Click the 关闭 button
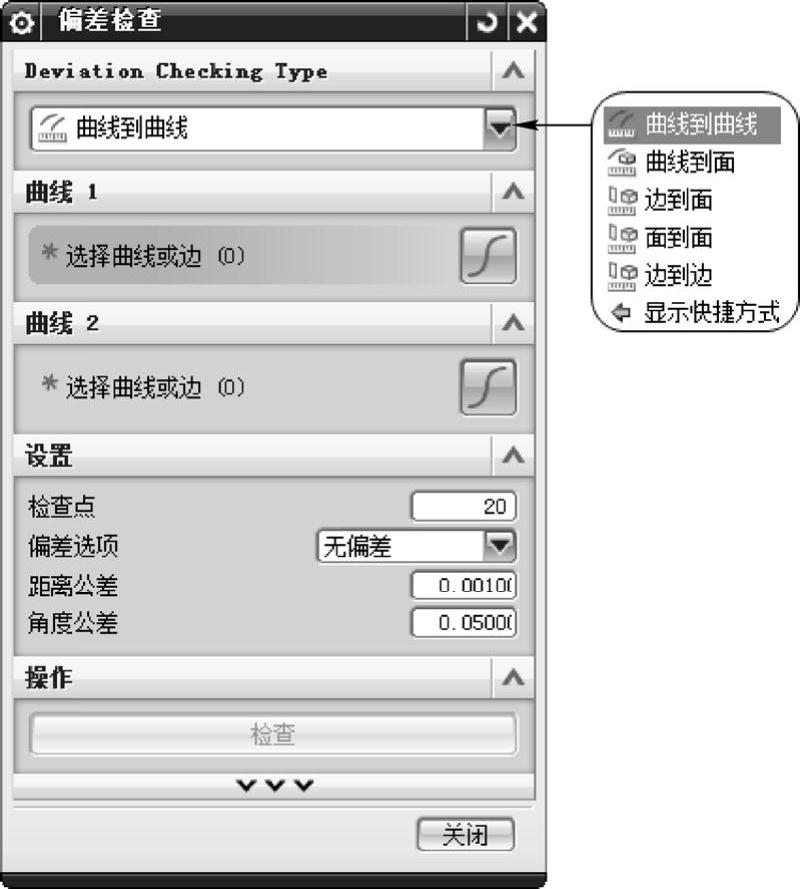This screenshot has width=800, height=889. (x=465, y=835)
